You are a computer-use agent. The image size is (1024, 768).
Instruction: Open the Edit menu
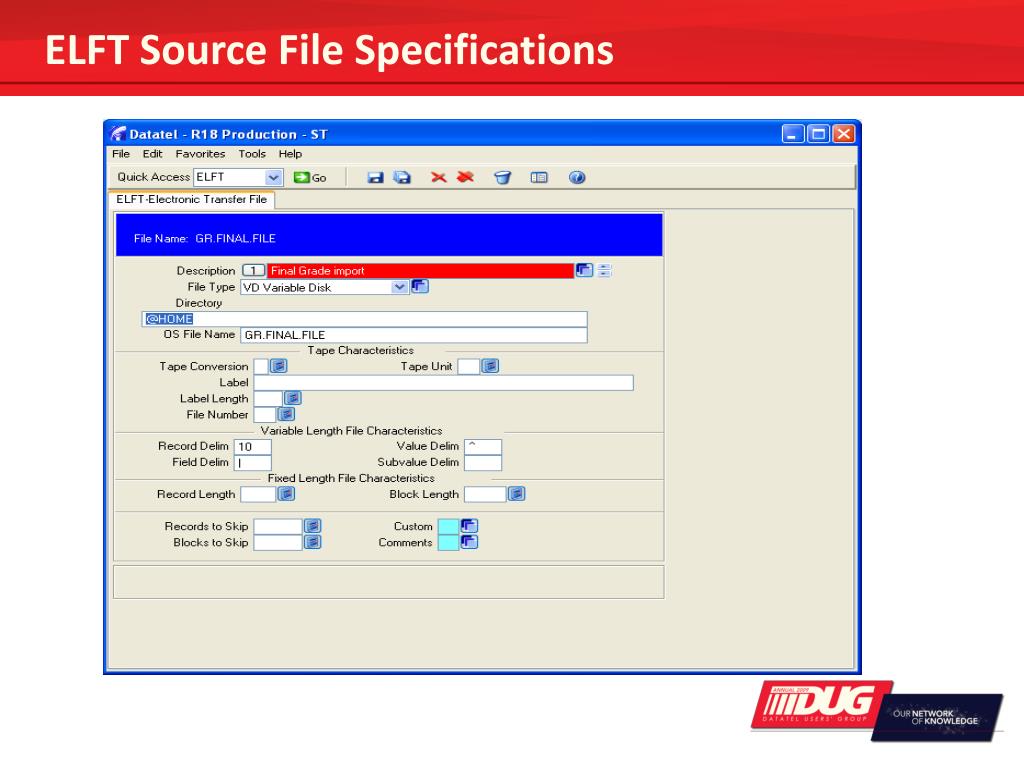pos(152,154)
